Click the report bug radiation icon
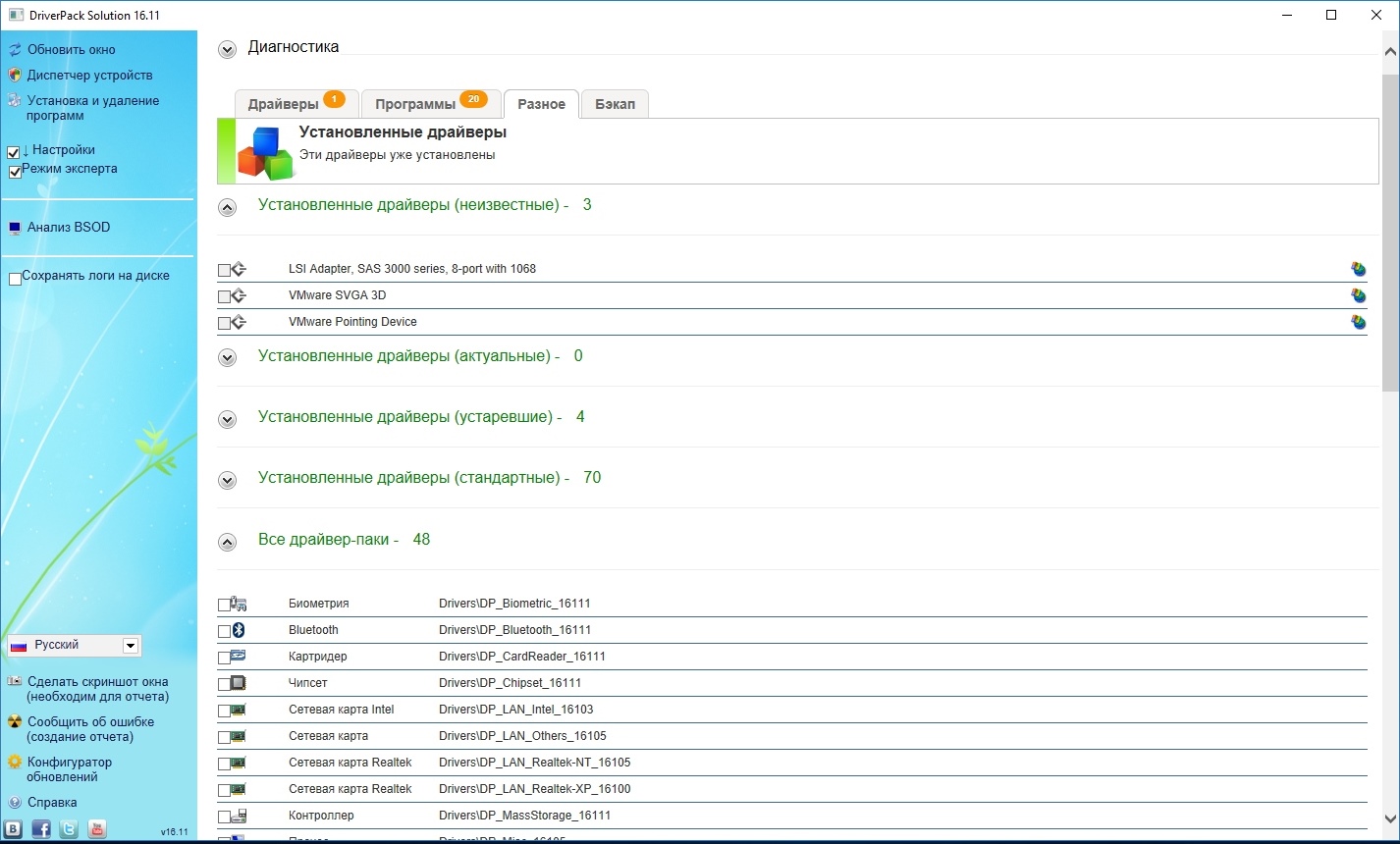The image size is (1400, 844). (x=15, y=721)
